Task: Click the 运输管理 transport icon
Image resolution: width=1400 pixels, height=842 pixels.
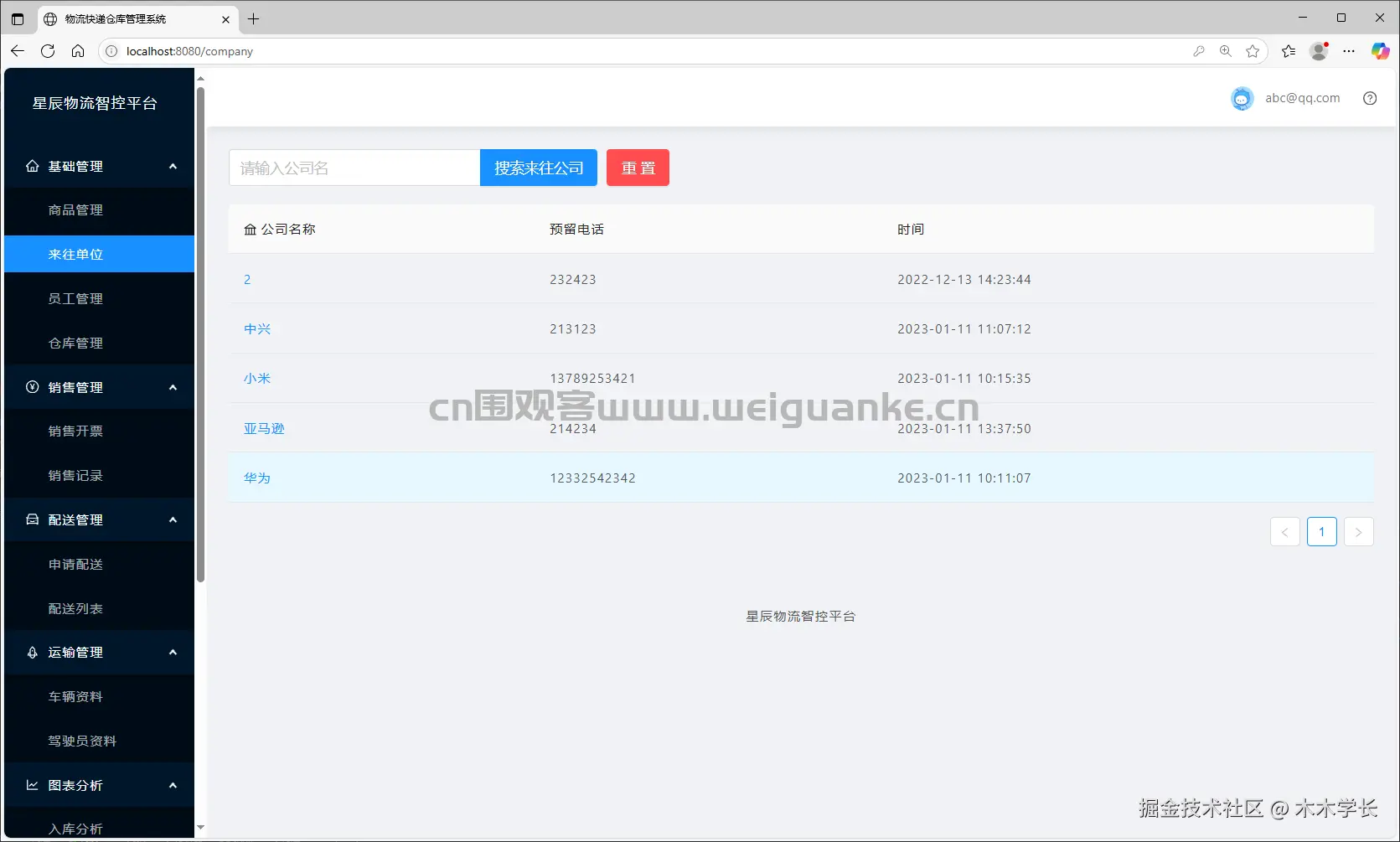Action: [x=32, y=652]
